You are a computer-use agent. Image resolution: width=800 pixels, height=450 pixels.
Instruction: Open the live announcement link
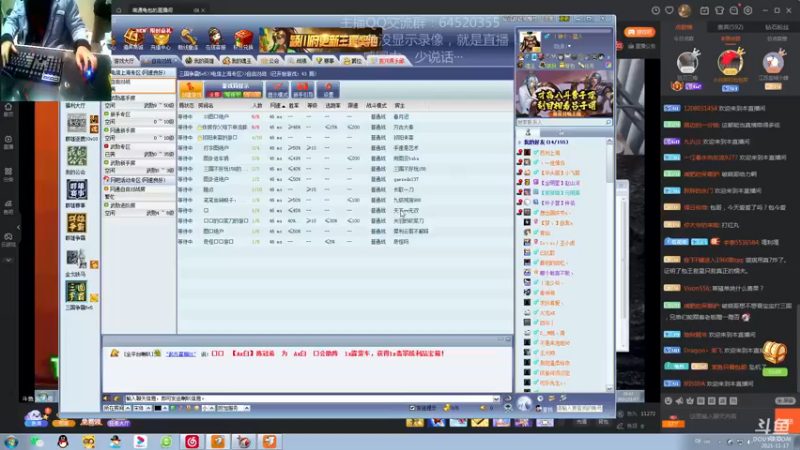(x=642, y=46)
